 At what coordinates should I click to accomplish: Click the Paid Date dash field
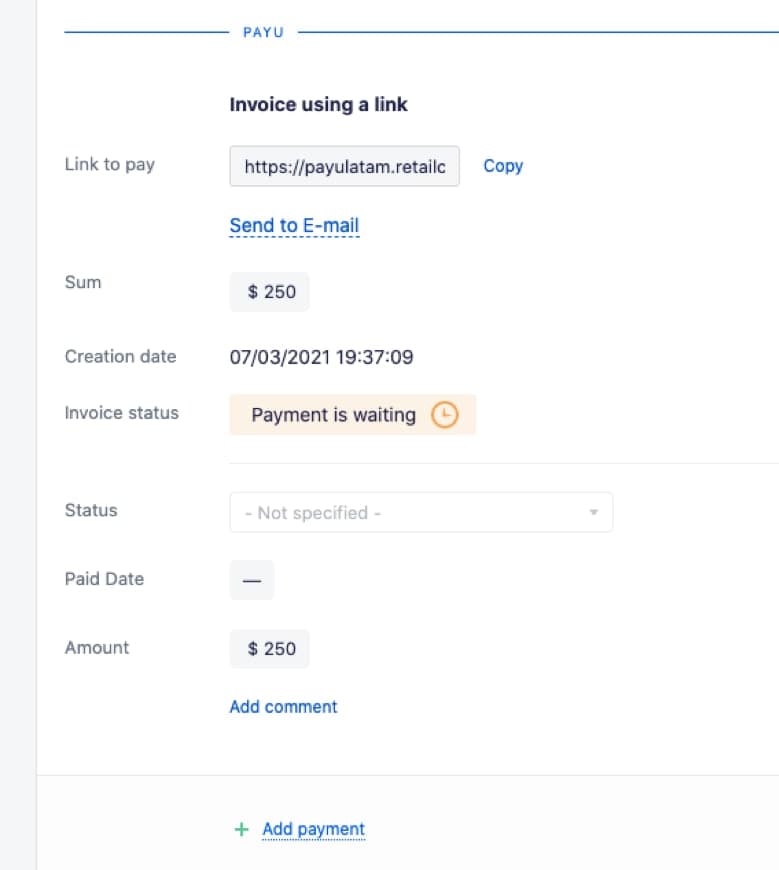coord(252,580)
